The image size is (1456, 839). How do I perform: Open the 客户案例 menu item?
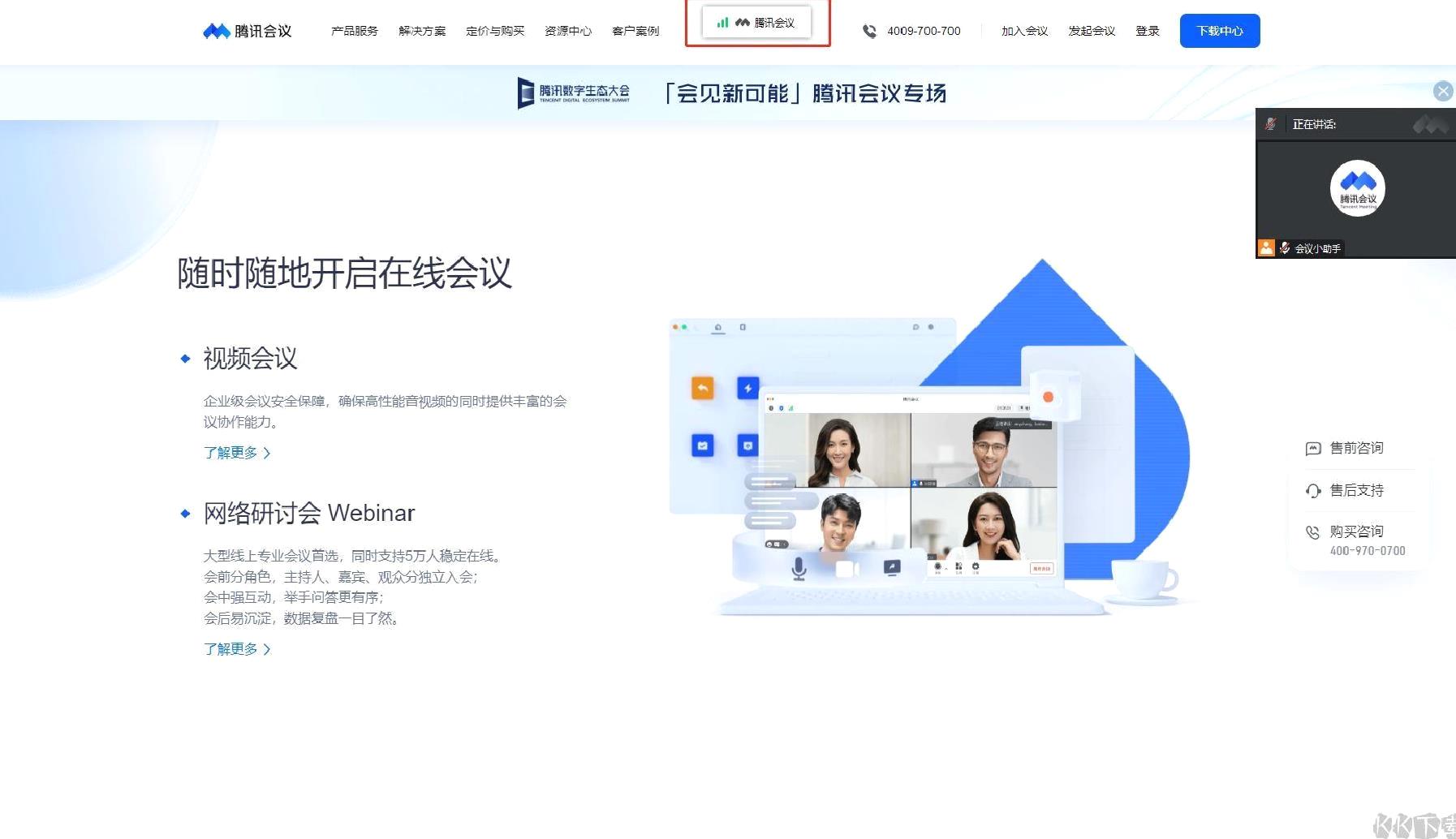point(635,31)
